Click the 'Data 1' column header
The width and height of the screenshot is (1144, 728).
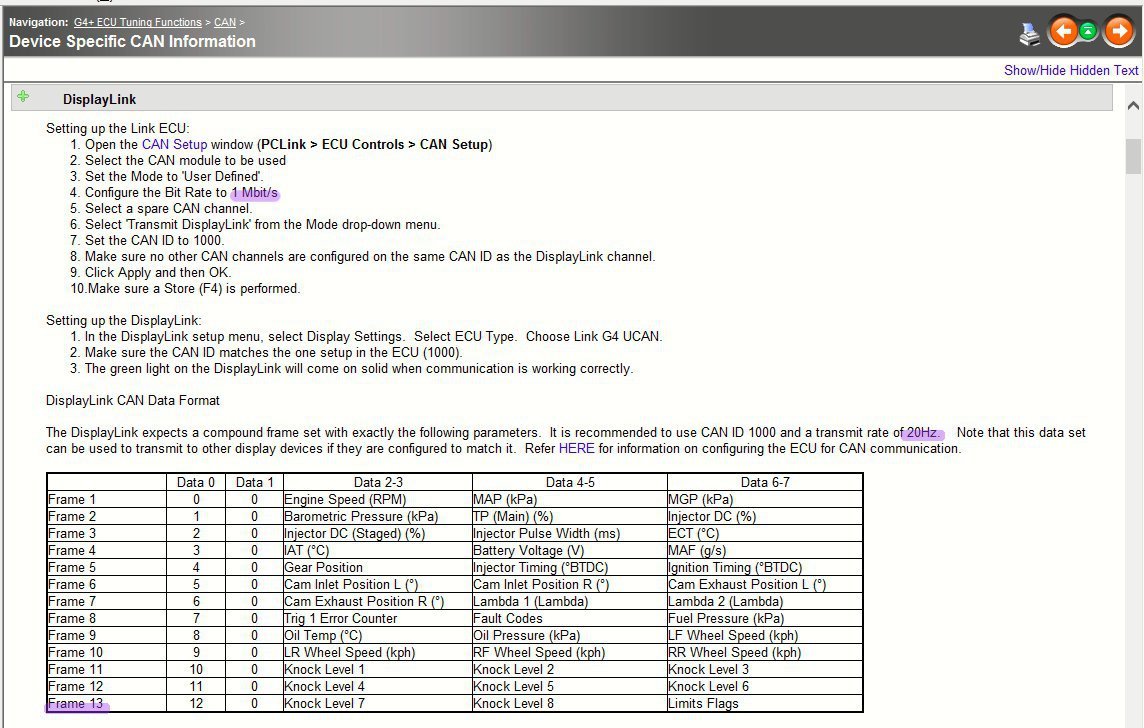point(254,482)
